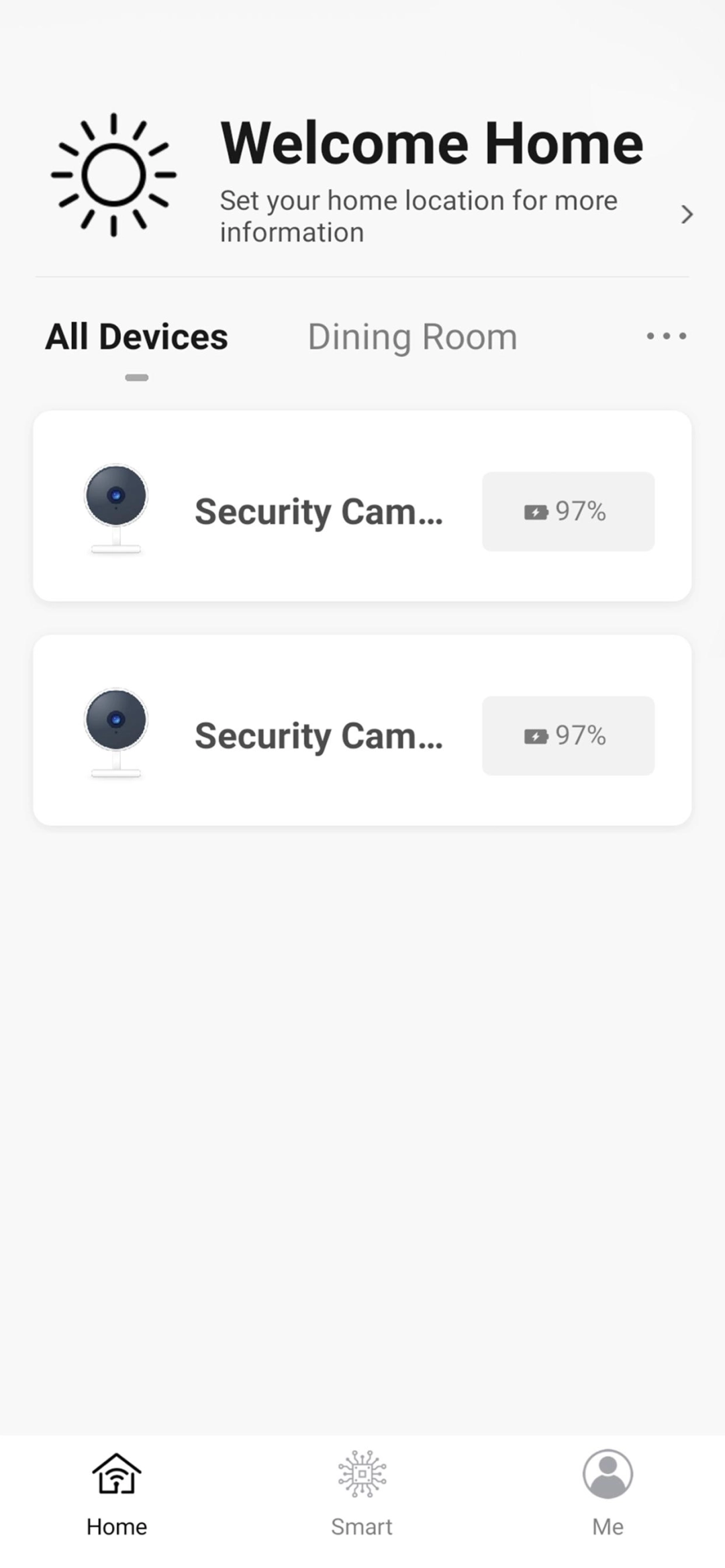Tap the second Security Camera thumbnail image
The image size is (725, 1568).
point(116,732)
